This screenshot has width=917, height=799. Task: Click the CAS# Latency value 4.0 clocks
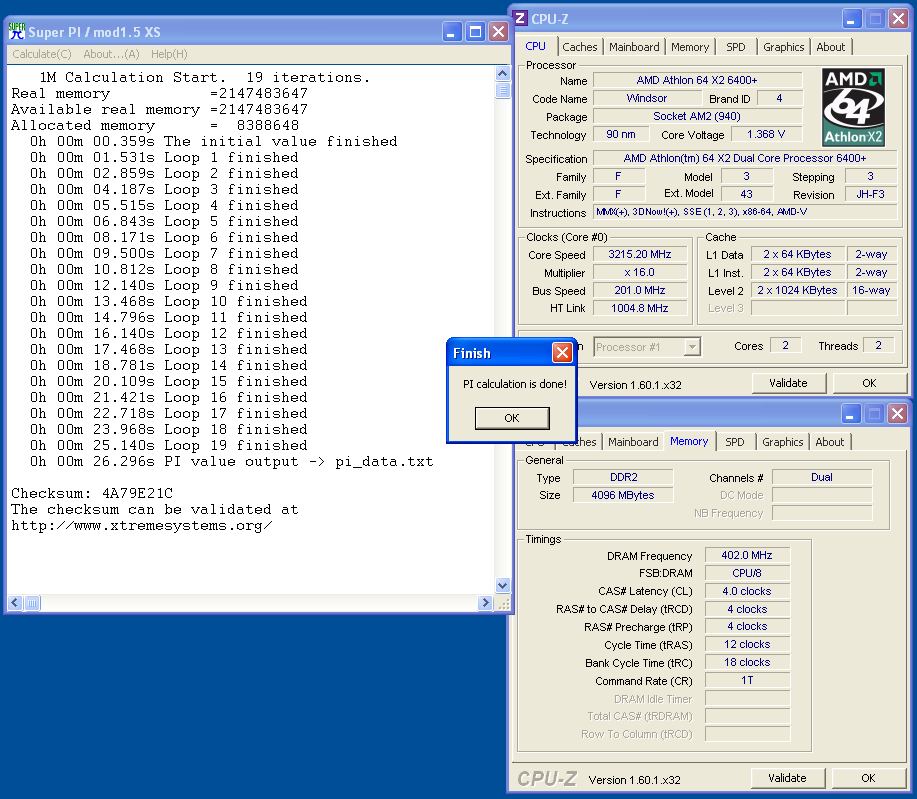[x=747, y=591]
